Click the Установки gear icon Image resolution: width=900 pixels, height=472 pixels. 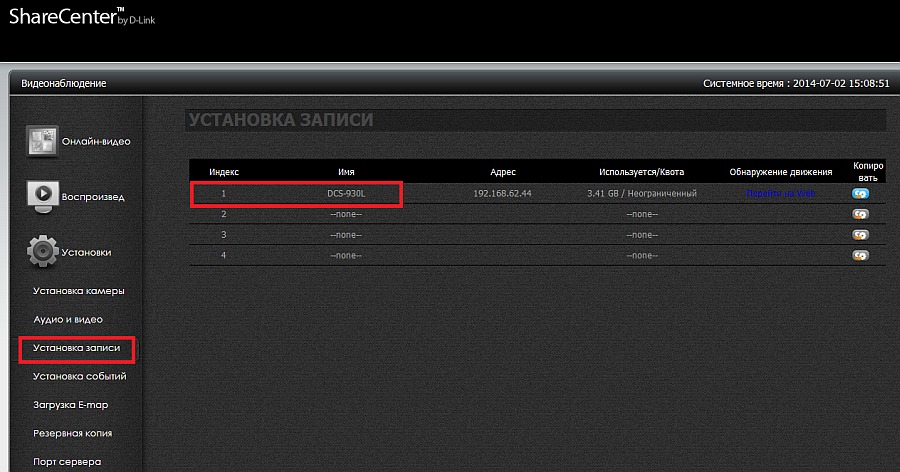[42, 252]
